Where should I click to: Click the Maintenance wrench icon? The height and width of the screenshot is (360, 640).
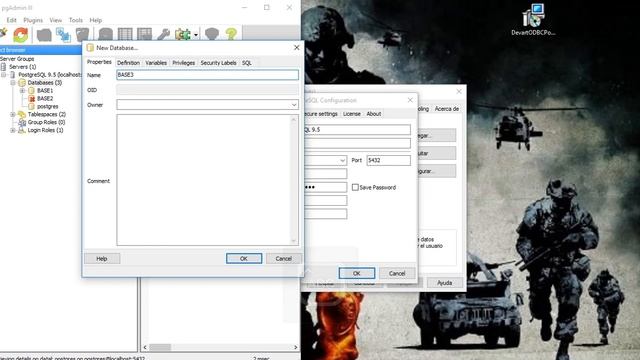(x=163, y=34)
